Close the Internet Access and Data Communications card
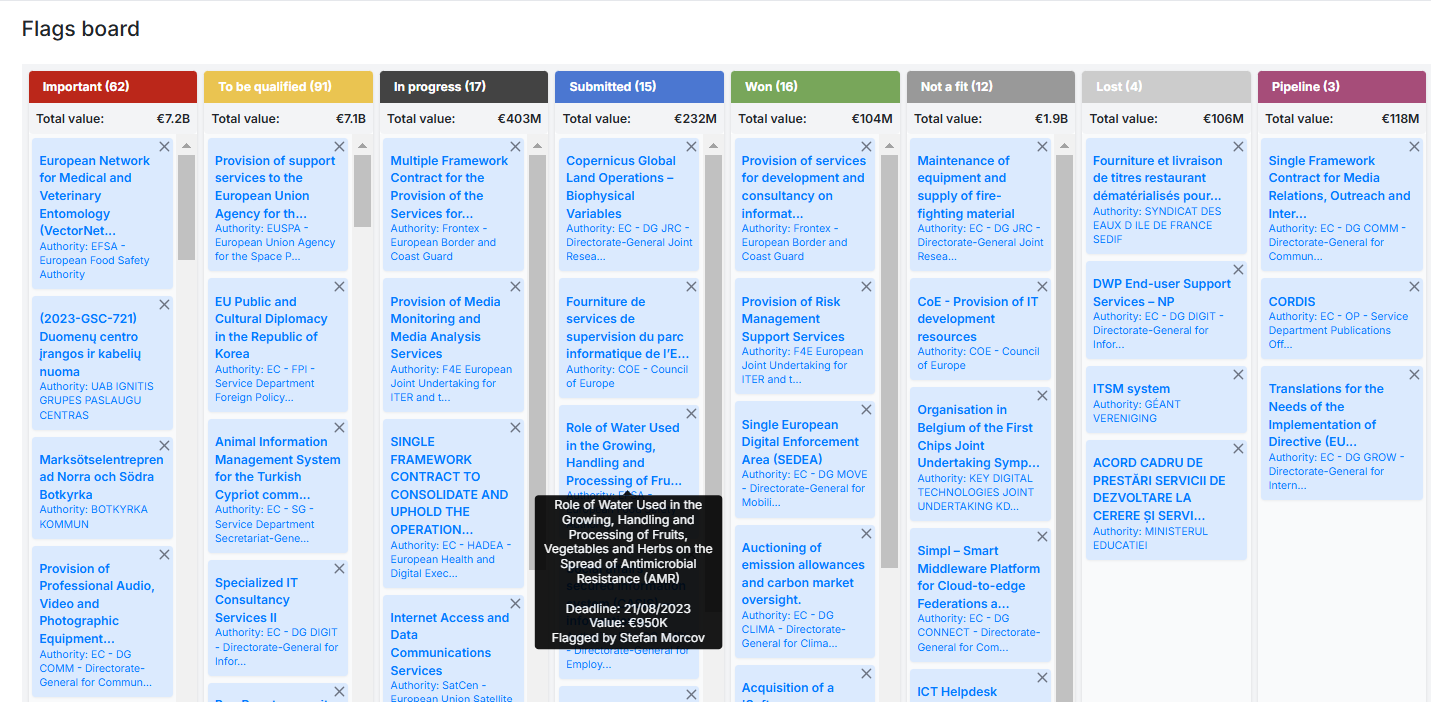This screenshot has height=702, width=1431. click(515, 603)
